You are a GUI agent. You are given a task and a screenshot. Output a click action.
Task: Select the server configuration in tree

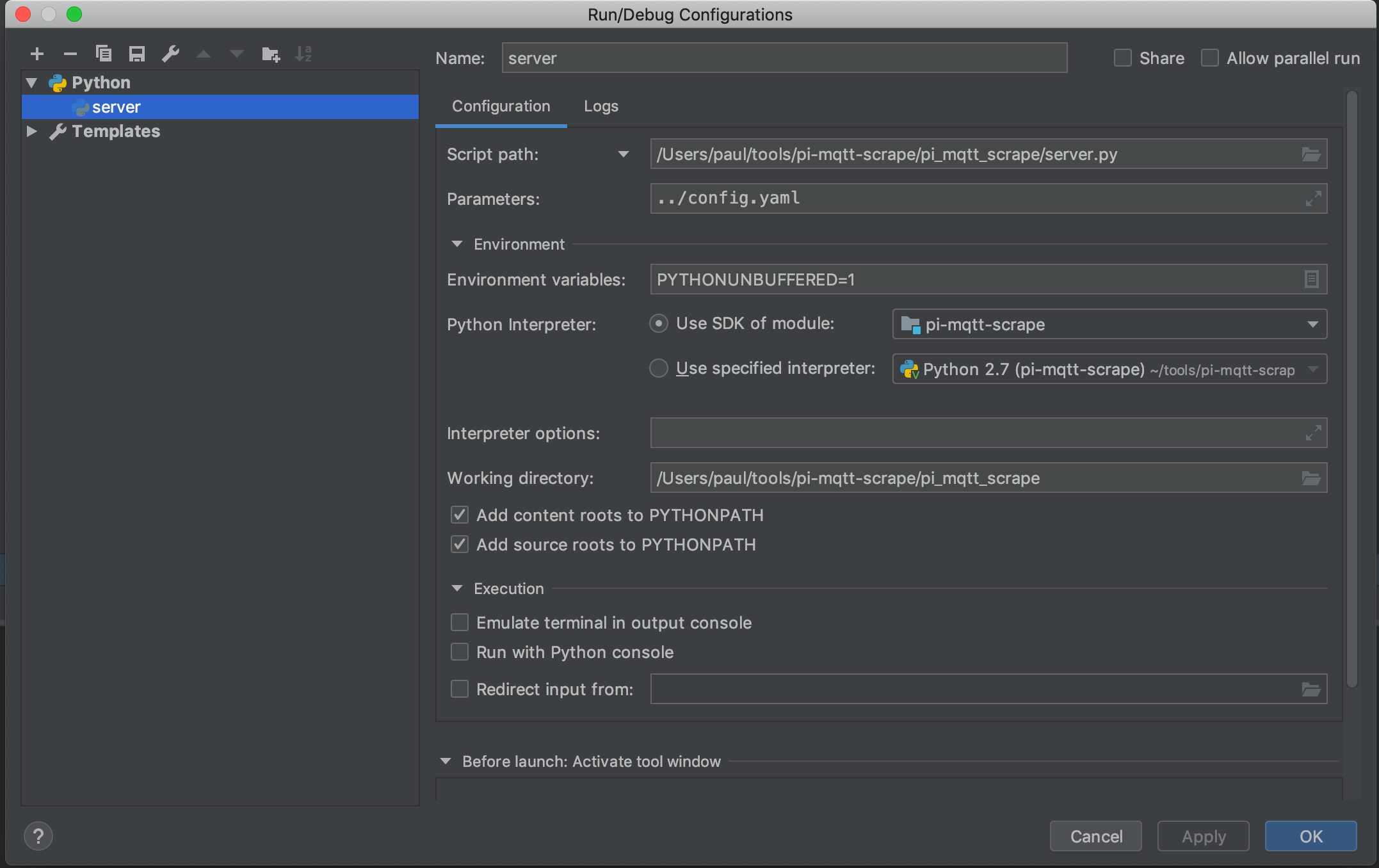(x=220, y=107)
